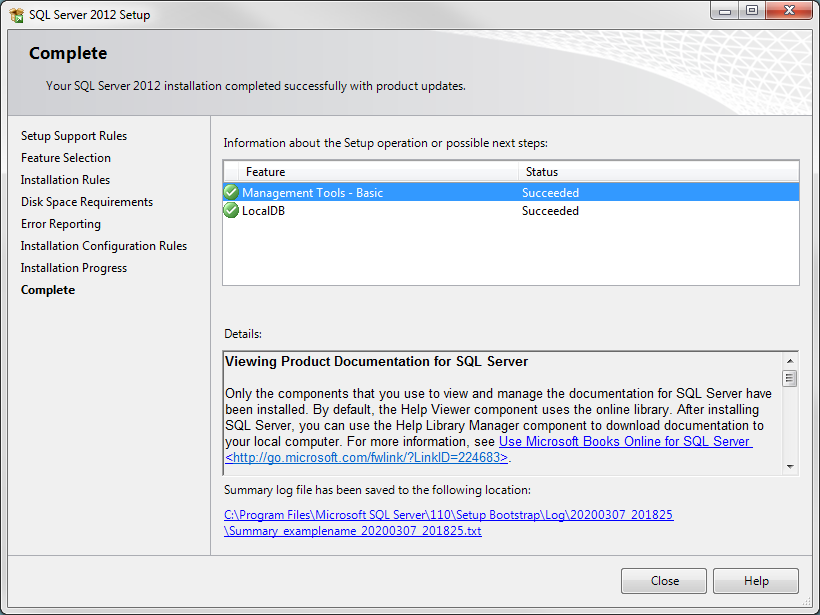Maximize the SQL Server 2012 Setup window

tap(752, 11)
